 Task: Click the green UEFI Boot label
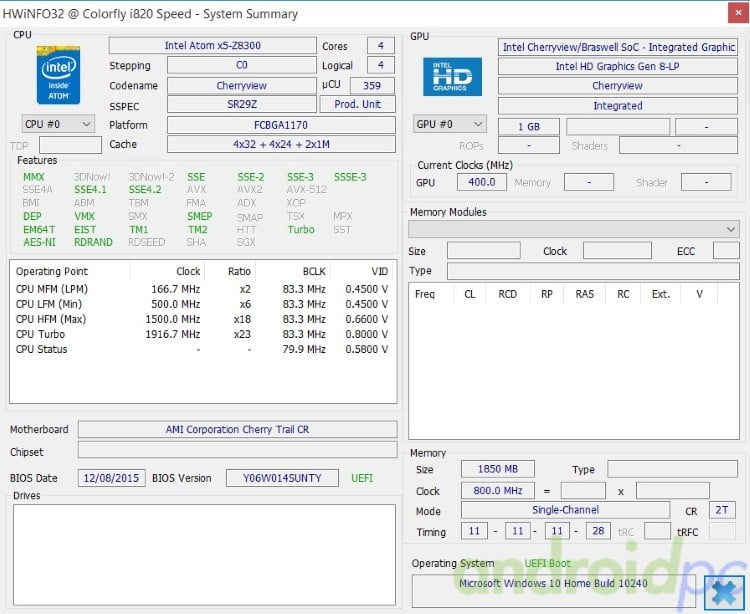[548, 563]
